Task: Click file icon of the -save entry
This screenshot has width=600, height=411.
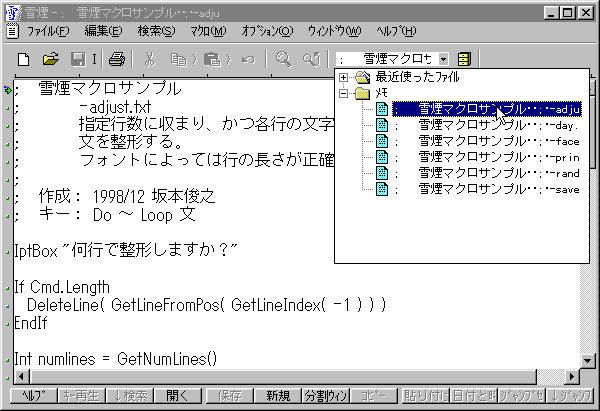Action: pos(382,189)
